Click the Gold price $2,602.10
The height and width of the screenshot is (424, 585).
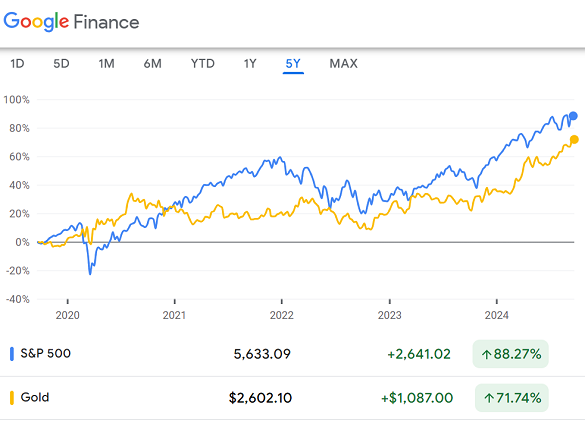click(x=260, y=398)
